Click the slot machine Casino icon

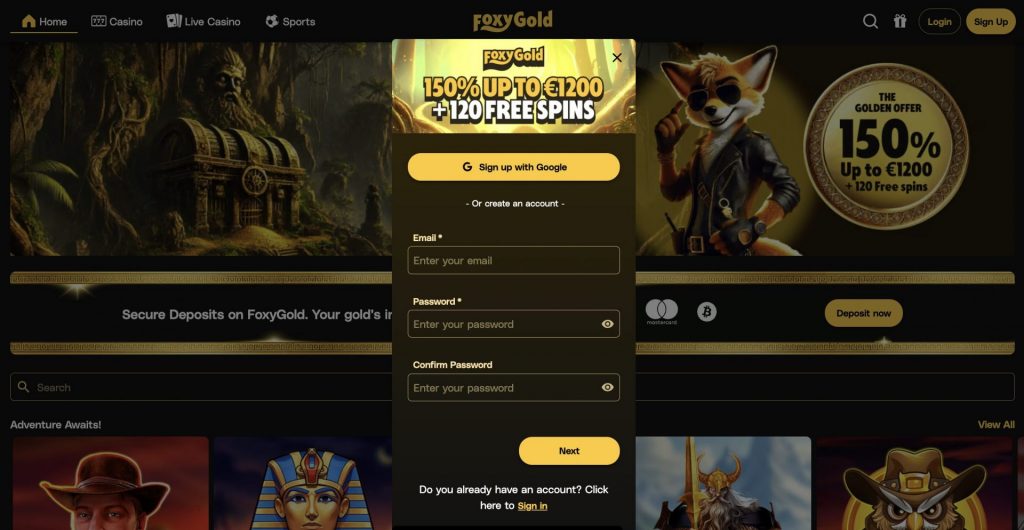pos(99,21)
